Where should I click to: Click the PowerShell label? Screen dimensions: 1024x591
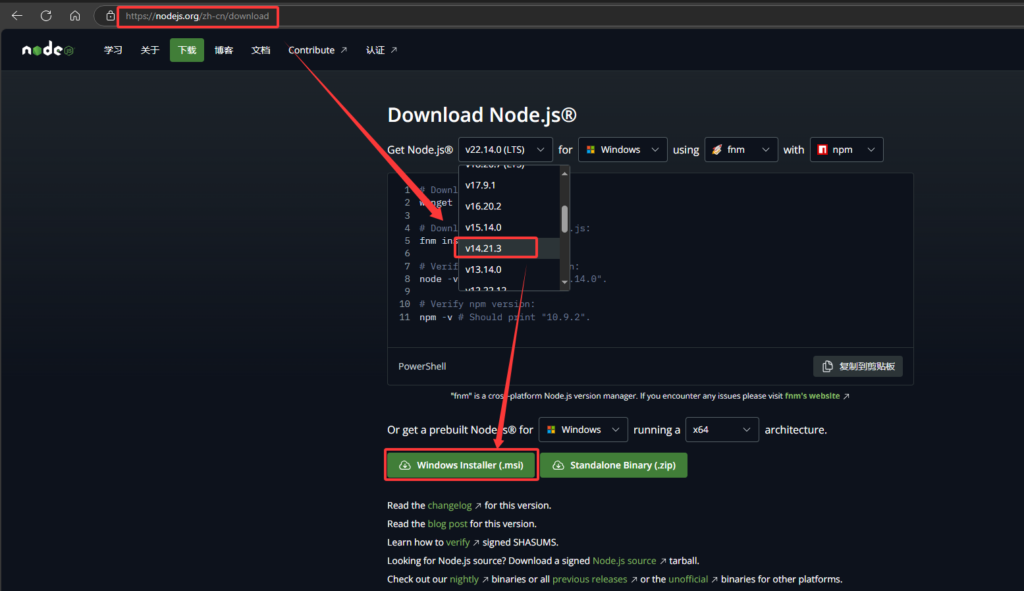[422, 366]
